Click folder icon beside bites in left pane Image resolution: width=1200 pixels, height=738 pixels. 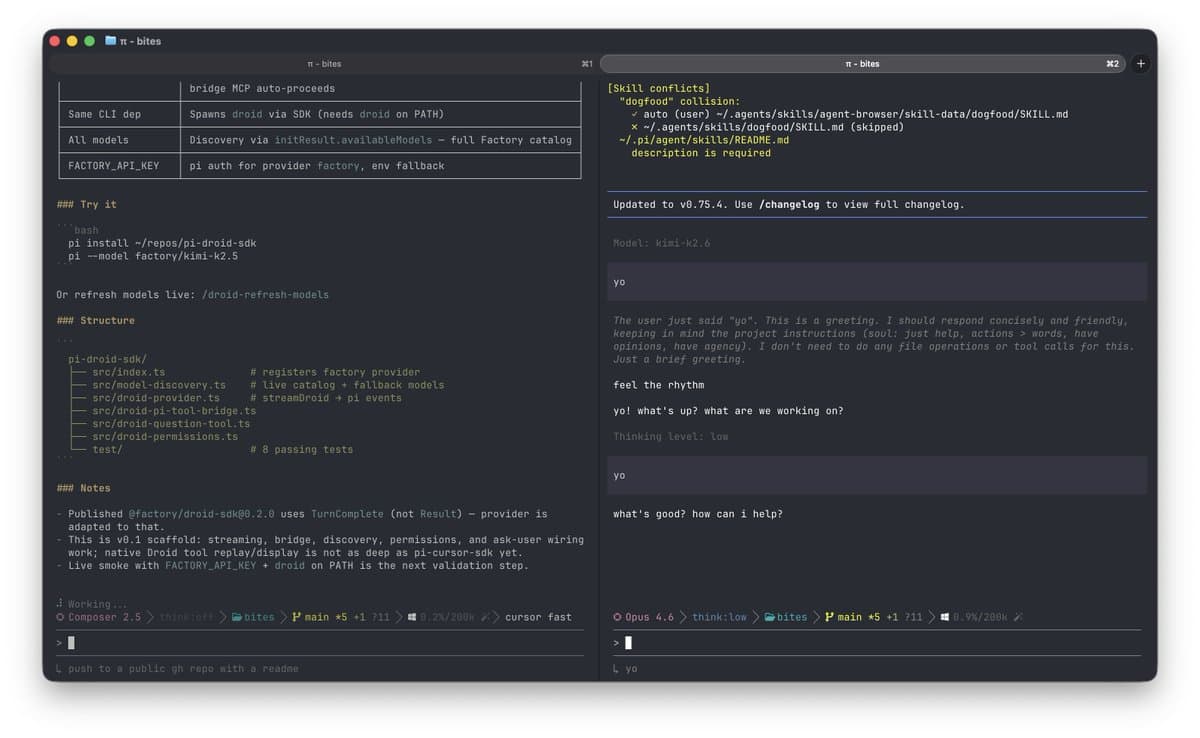point(237,617)
